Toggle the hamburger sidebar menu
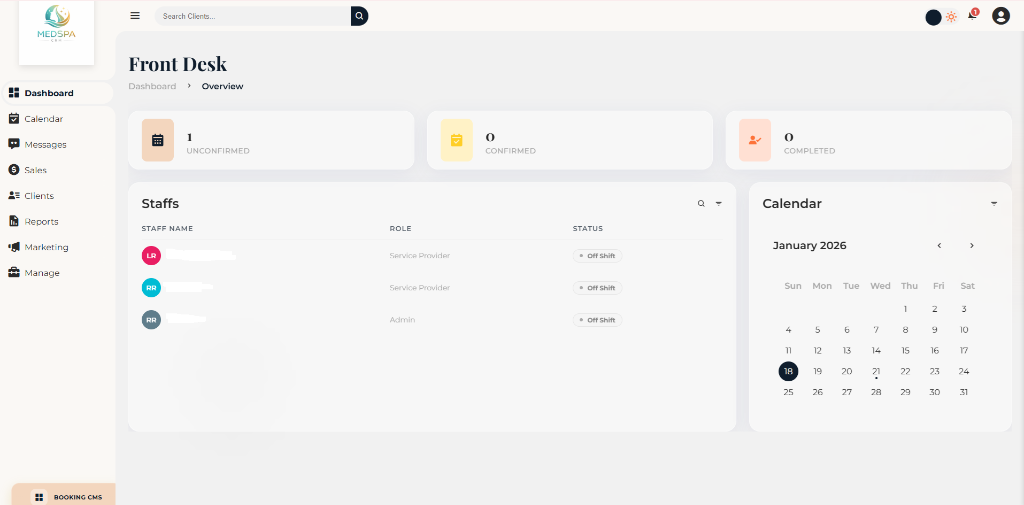This screenshot has height=505, width=1024. pyautogui.click(x=135, y=16)
